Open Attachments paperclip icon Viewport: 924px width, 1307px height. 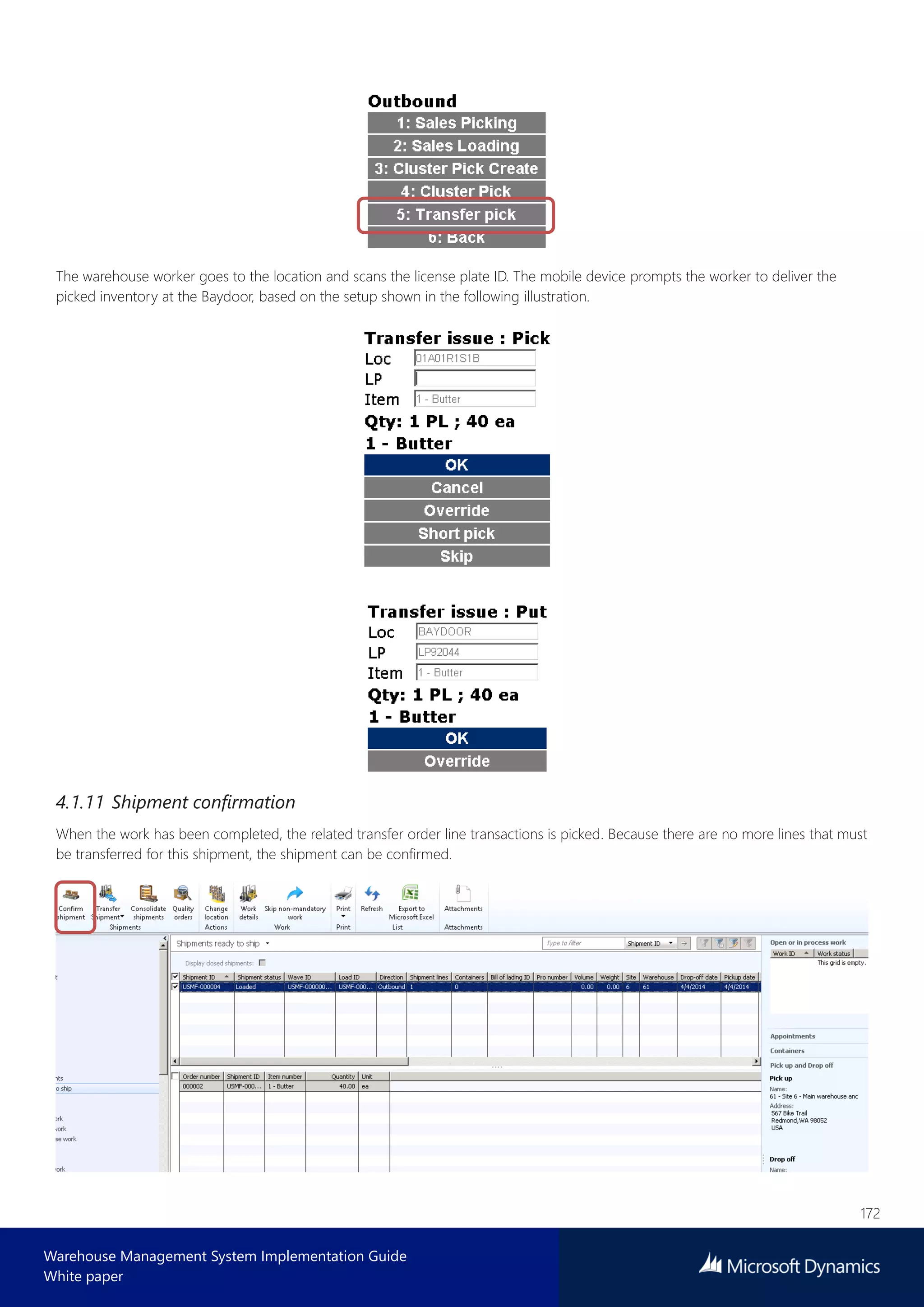462,893
